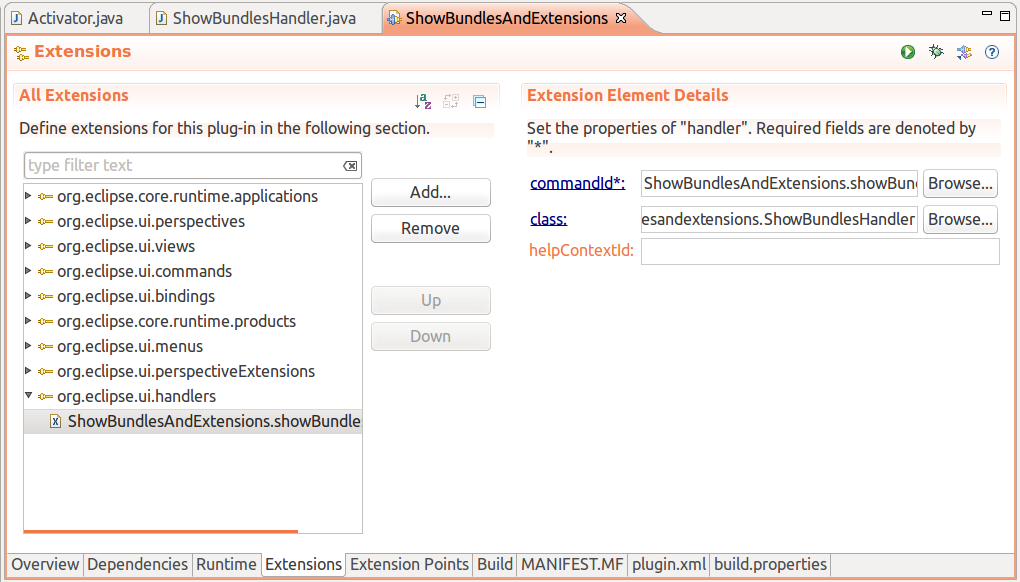This screenshot has height=582, width=1020.
Task: Switch to the Activator.java tab
Action: [75, 18]
